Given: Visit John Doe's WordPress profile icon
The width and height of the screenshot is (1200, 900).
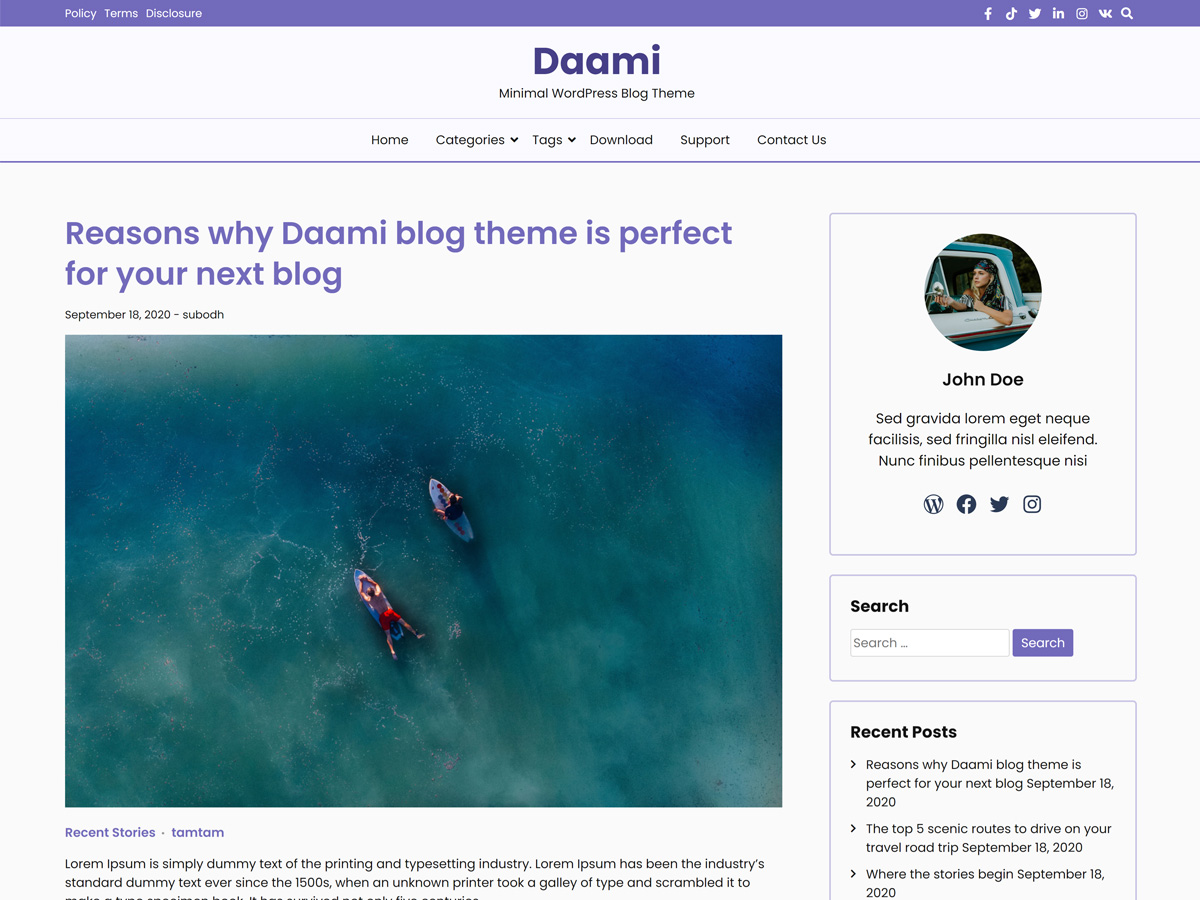Looking at the screenshot, I should click(933, 504).
